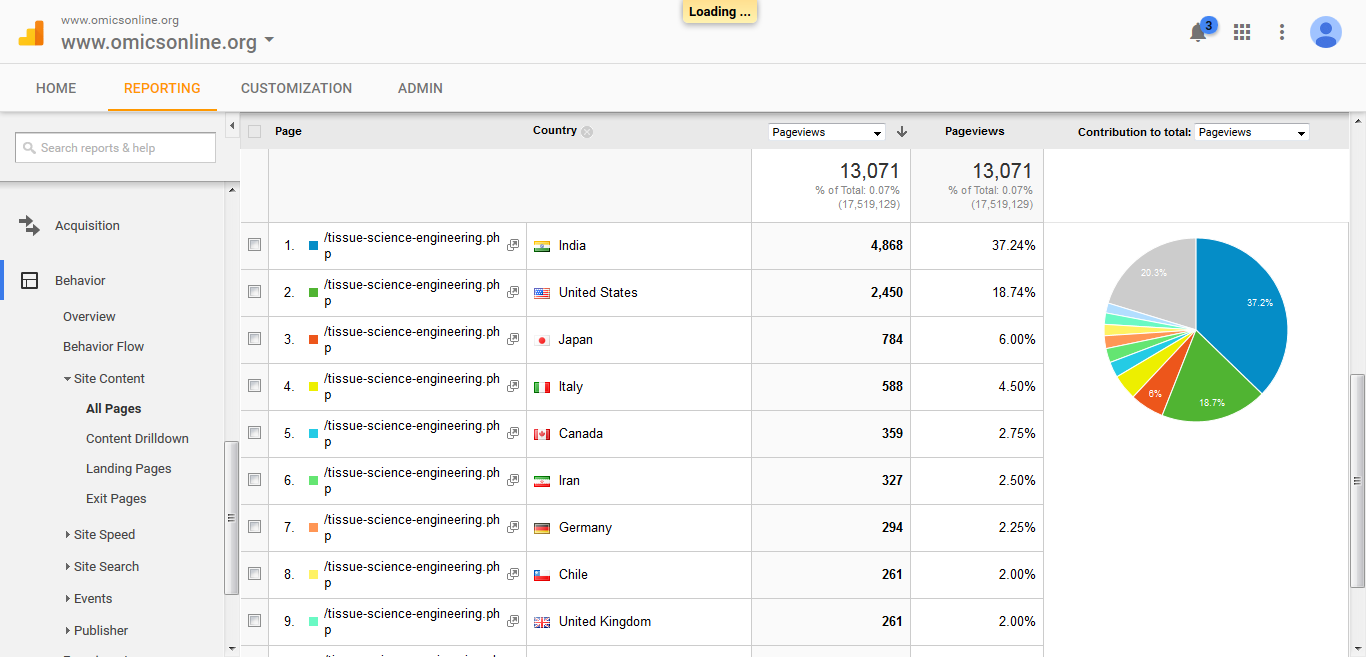Remove the Country dimension with x icon
The image size is (1366, 657).
pyautogui.click(x=587, y=132)
